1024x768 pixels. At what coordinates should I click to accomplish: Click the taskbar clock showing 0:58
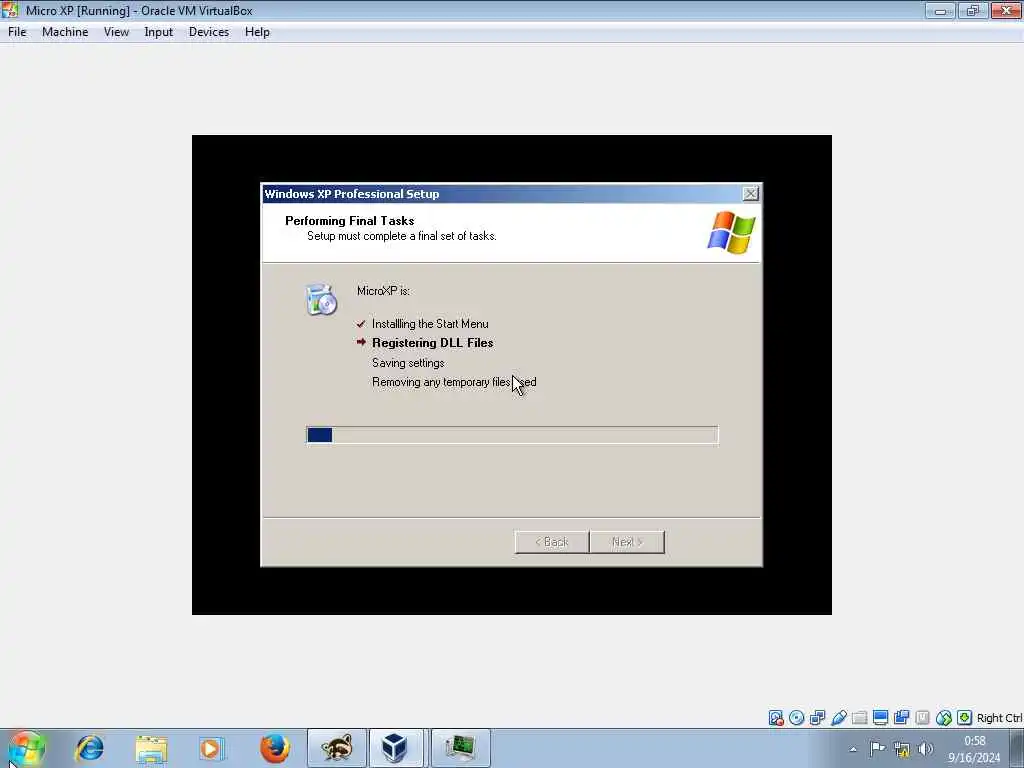click(974, 749)
